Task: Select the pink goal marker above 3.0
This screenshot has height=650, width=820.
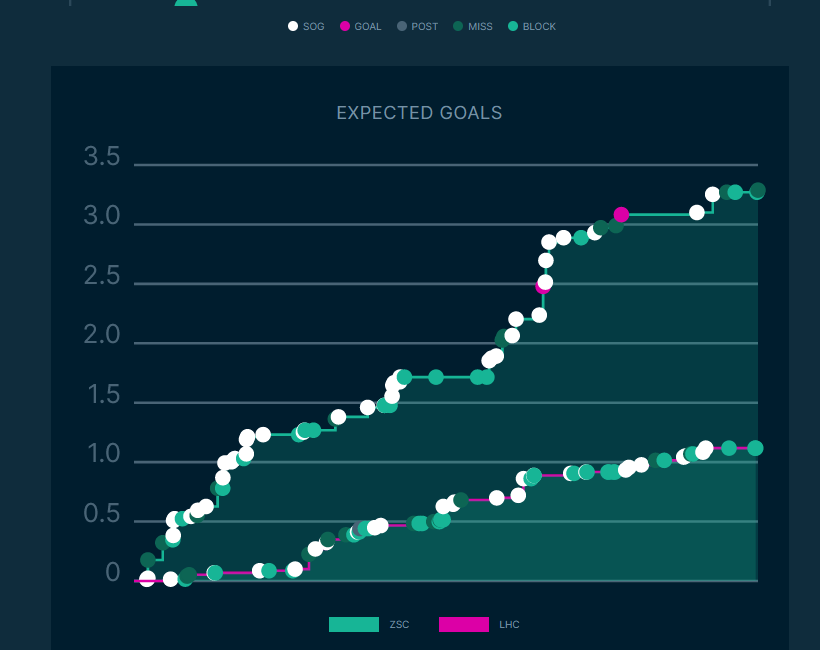Action: 621,214
